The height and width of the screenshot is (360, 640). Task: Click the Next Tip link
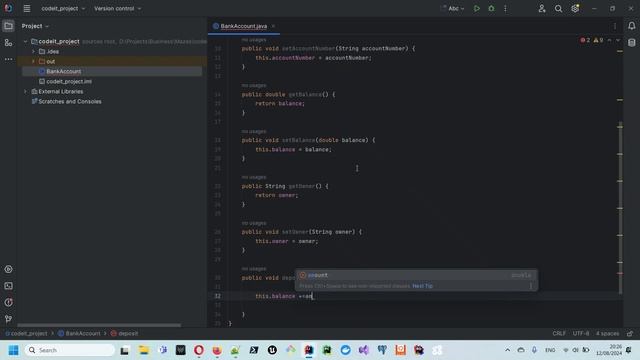click(422, 286)
